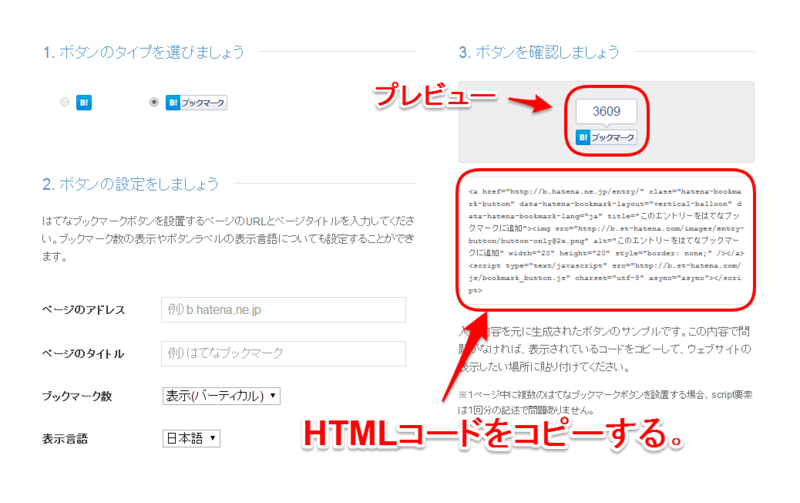Select the icon-only B! button type radio
Screen dimensions: 800x503
[64, 102]
